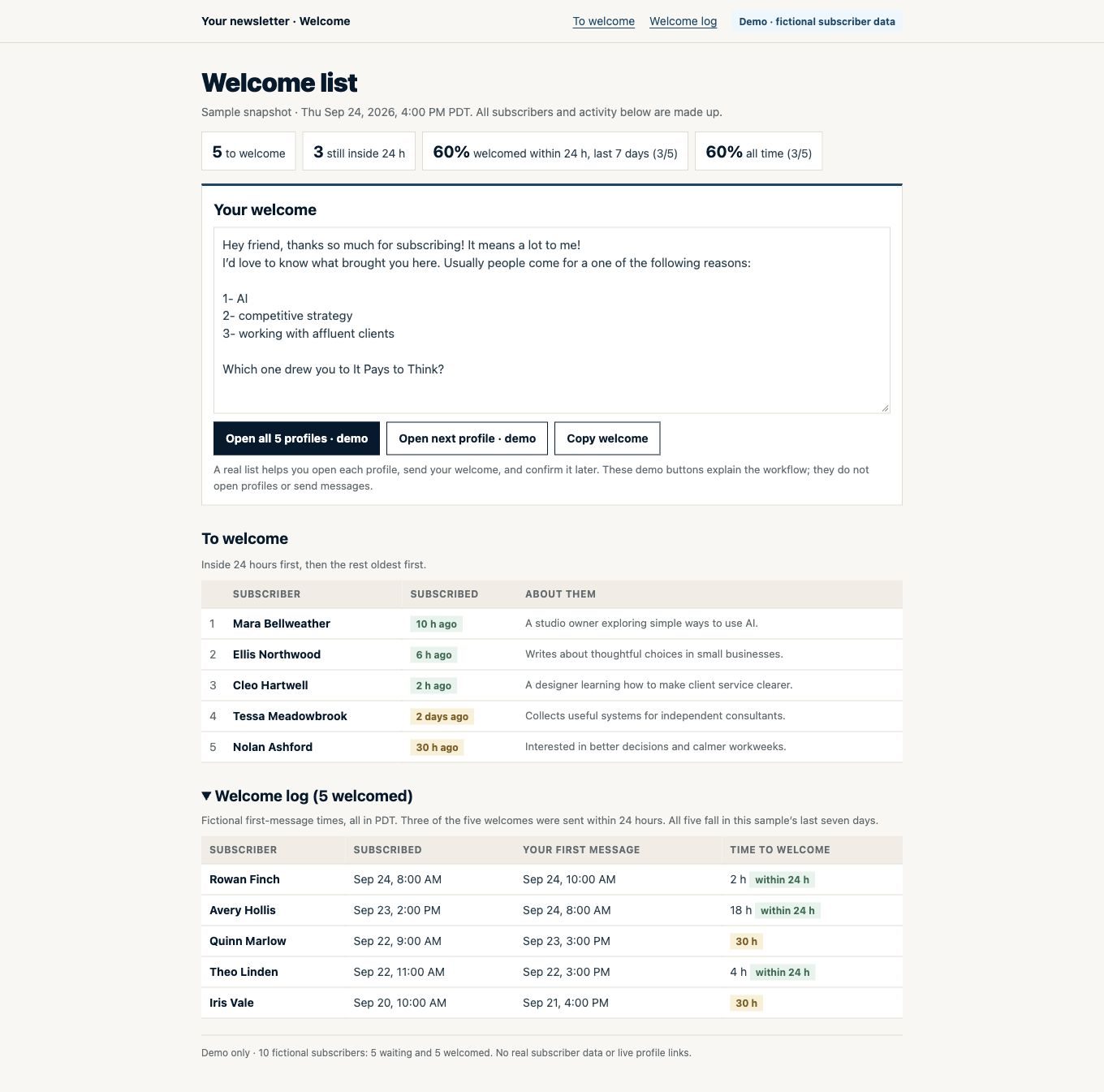The image size is (1104, 1092).
Task: Click Quinn Marlow in the welcome log
Action: 248,941
